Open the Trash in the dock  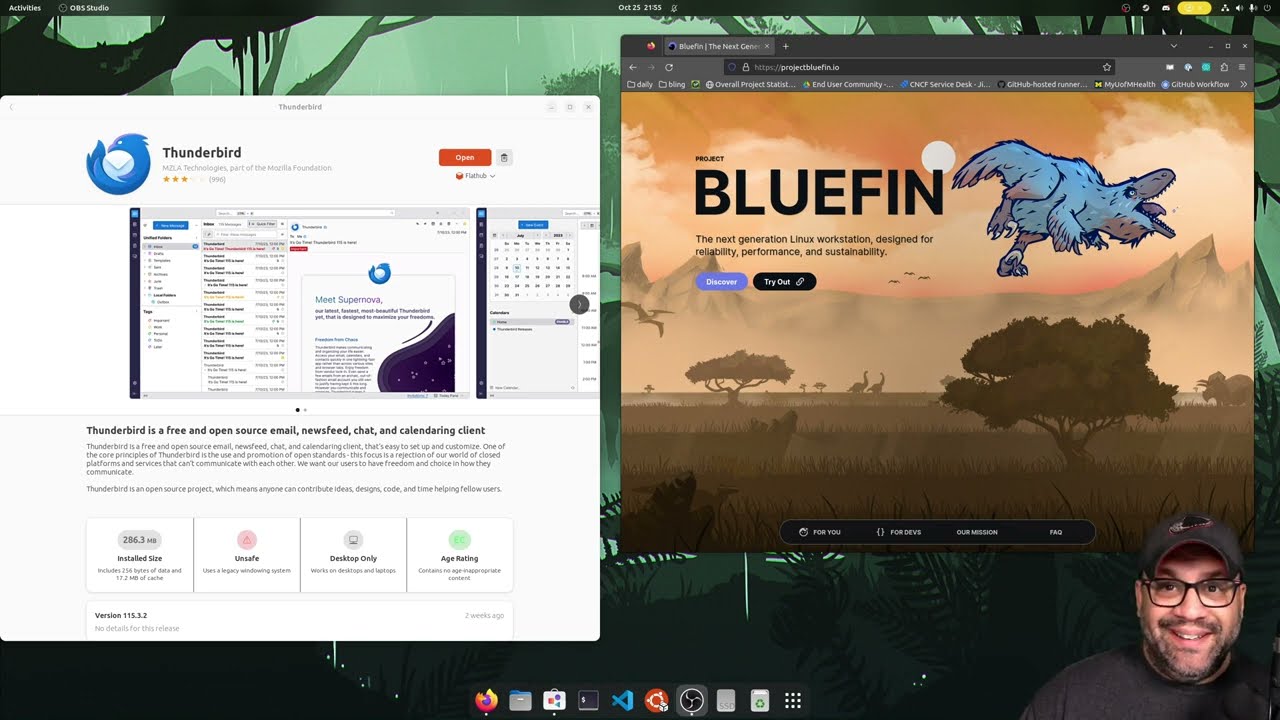point(759,701)
